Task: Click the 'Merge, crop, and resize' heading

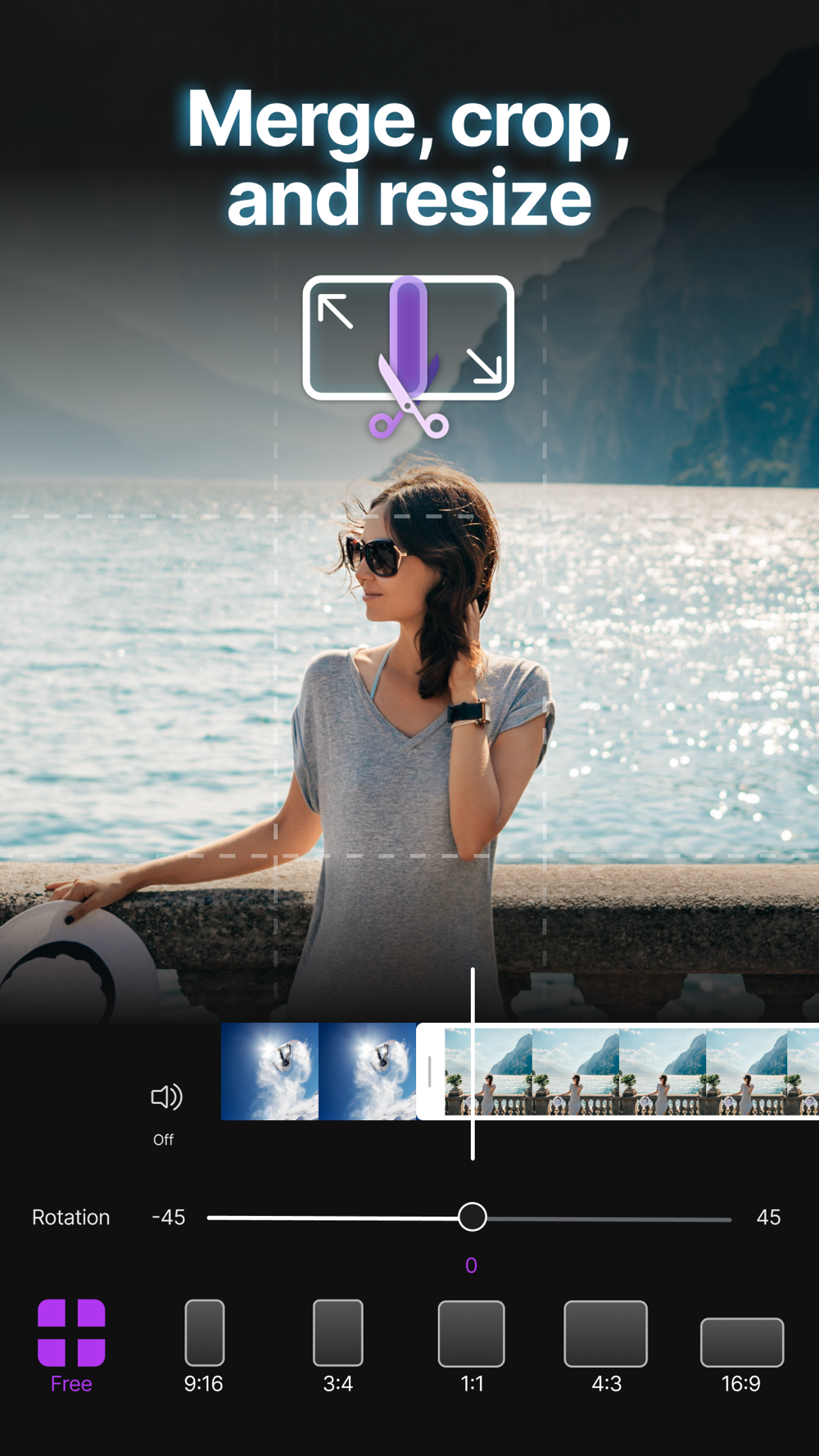Action: (x=409, y=158)
